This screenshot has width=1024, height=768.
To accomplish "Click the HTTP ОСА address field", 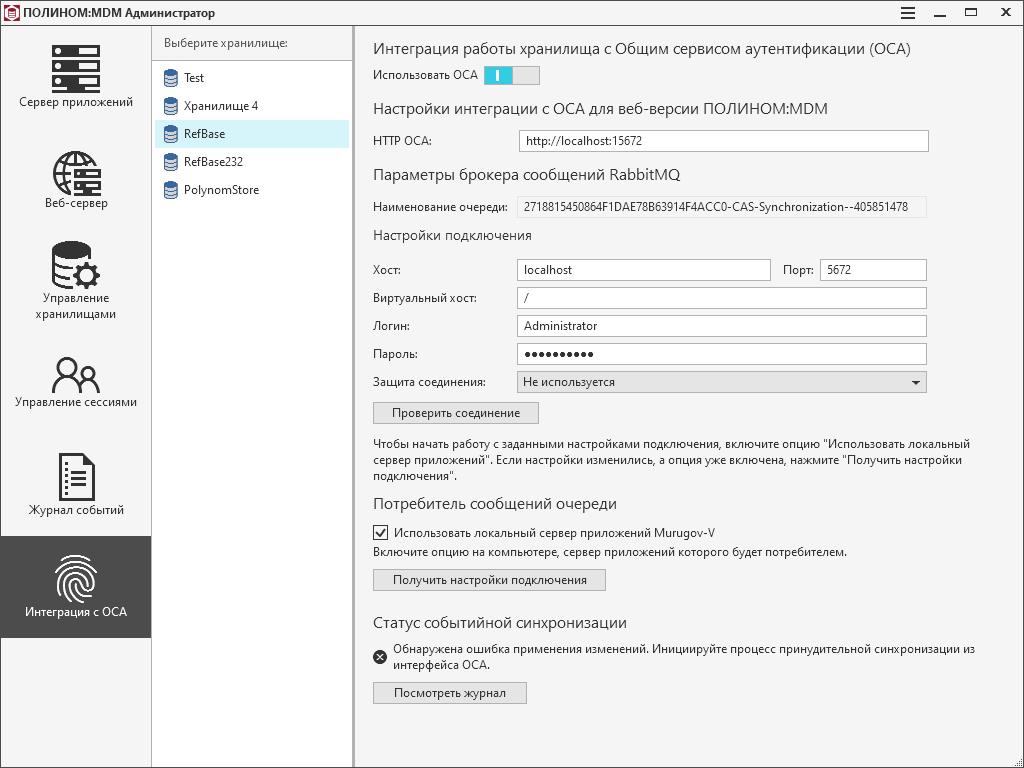I will [723, 141].
